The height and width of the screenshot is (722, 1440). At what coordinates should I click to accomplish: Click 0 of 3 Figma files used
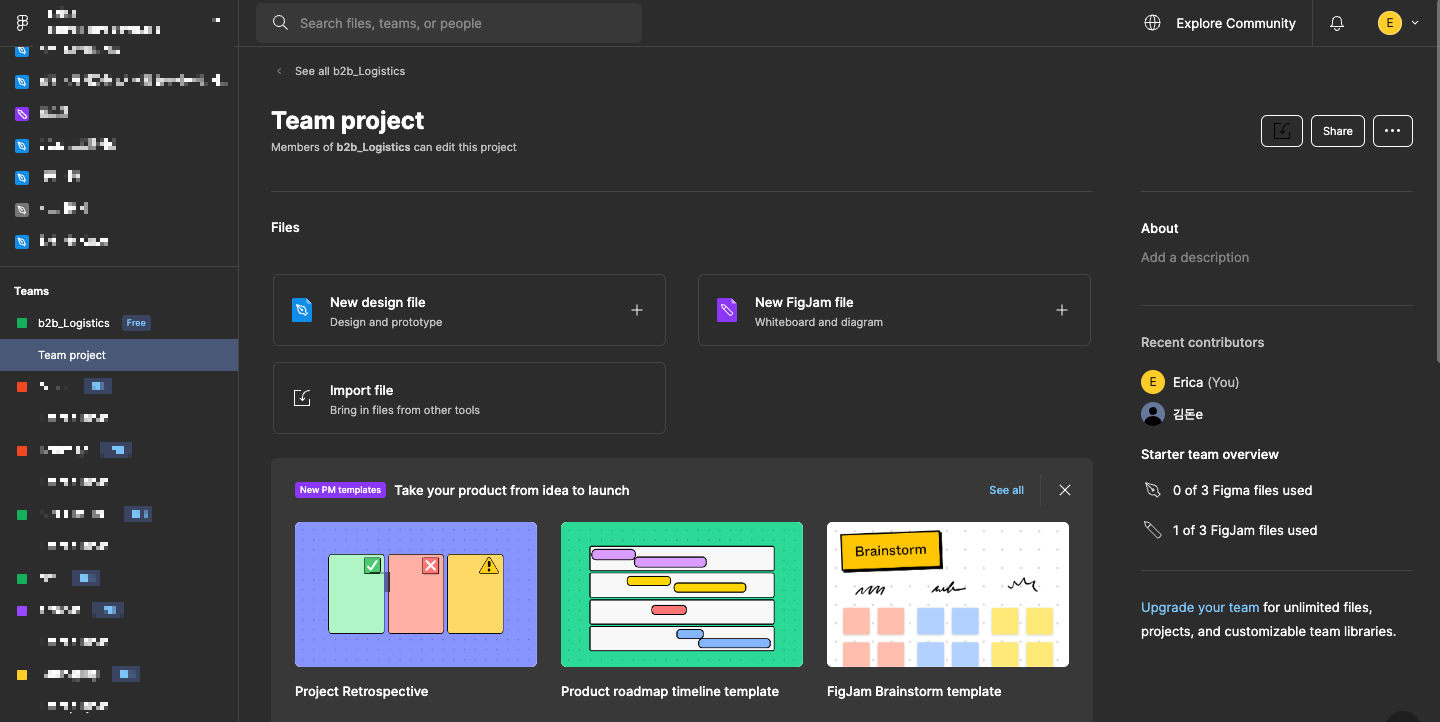click(1242, 490)
